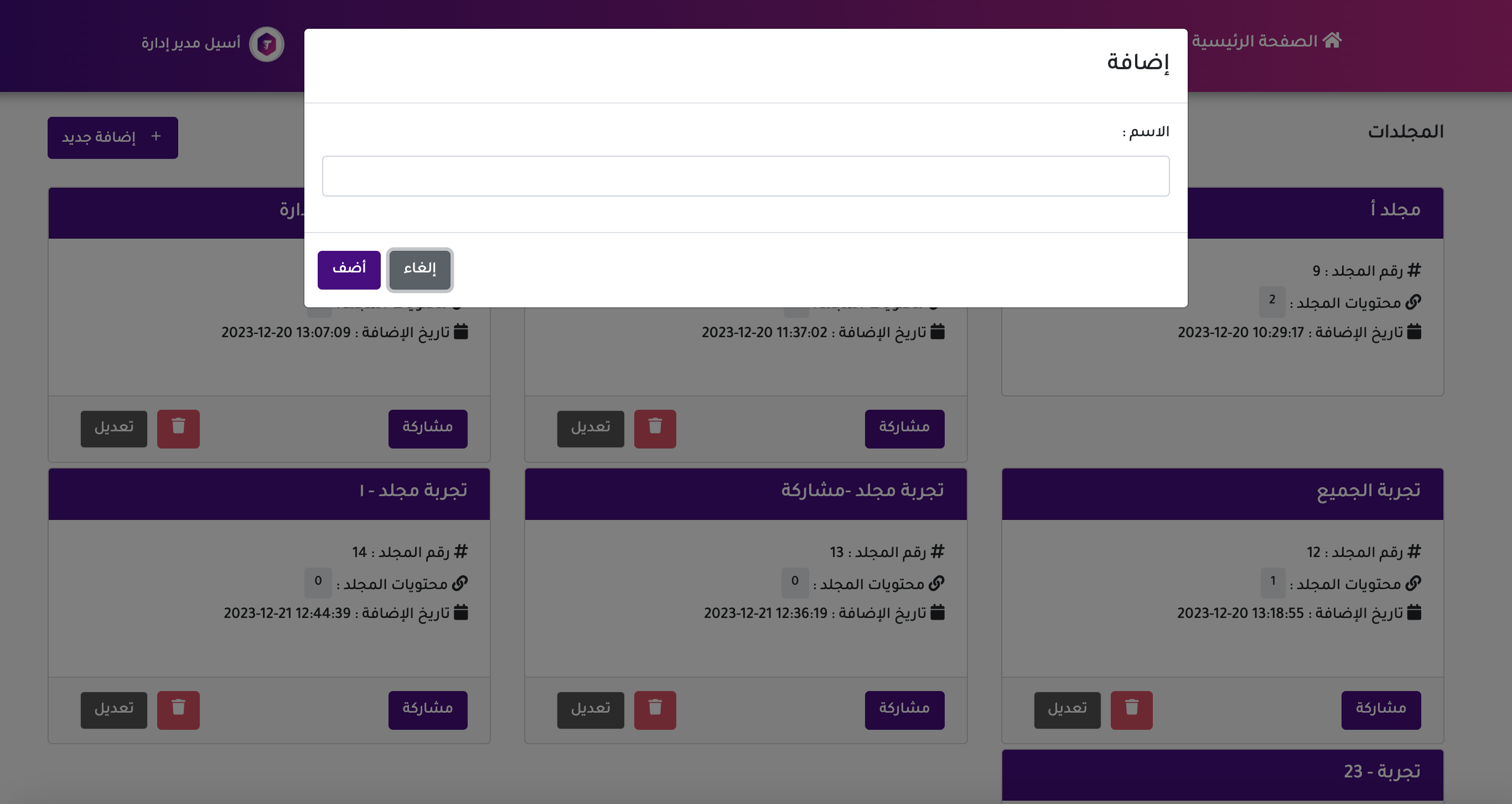1512x804 pixels.
Task: Cancel the dialog with إلغاء button
Action: click(x=420, y=270)
